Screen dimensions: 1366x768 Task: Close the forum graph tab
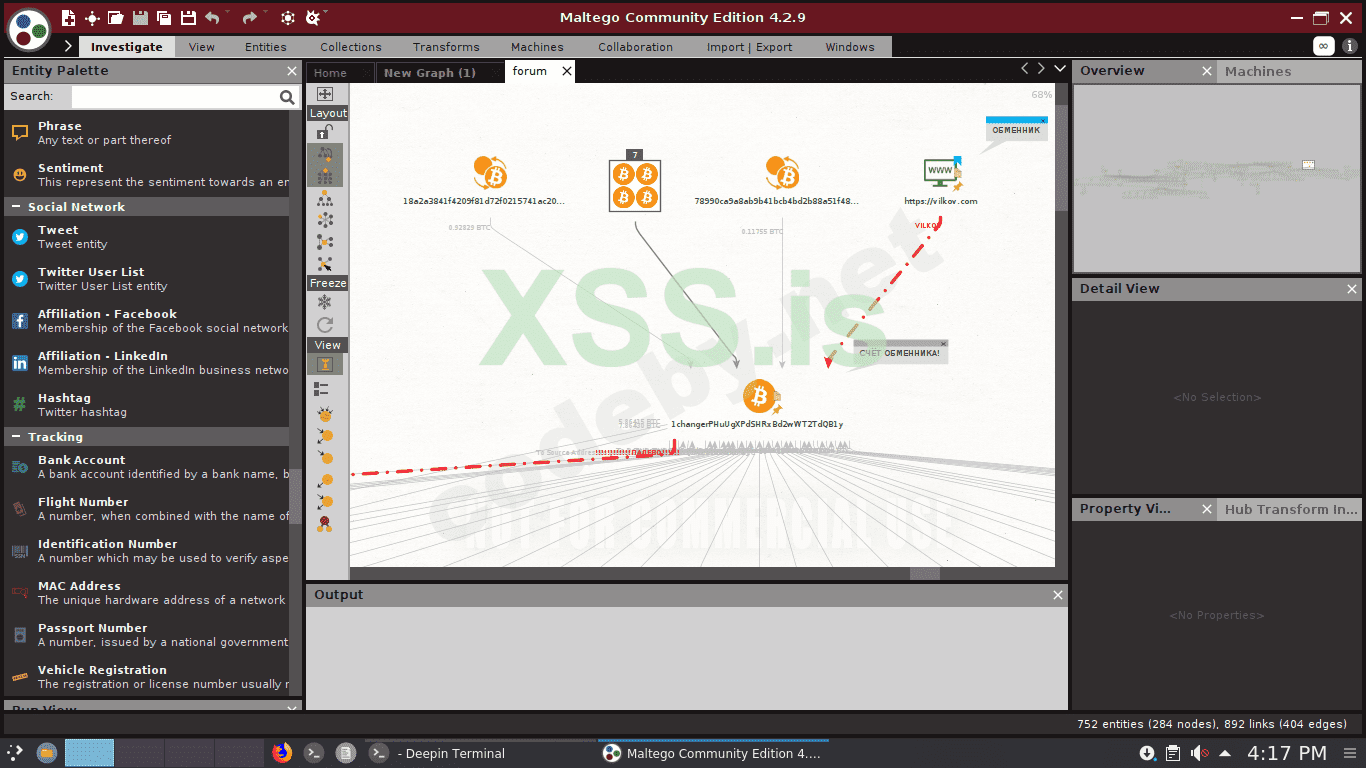coord(567,71)
